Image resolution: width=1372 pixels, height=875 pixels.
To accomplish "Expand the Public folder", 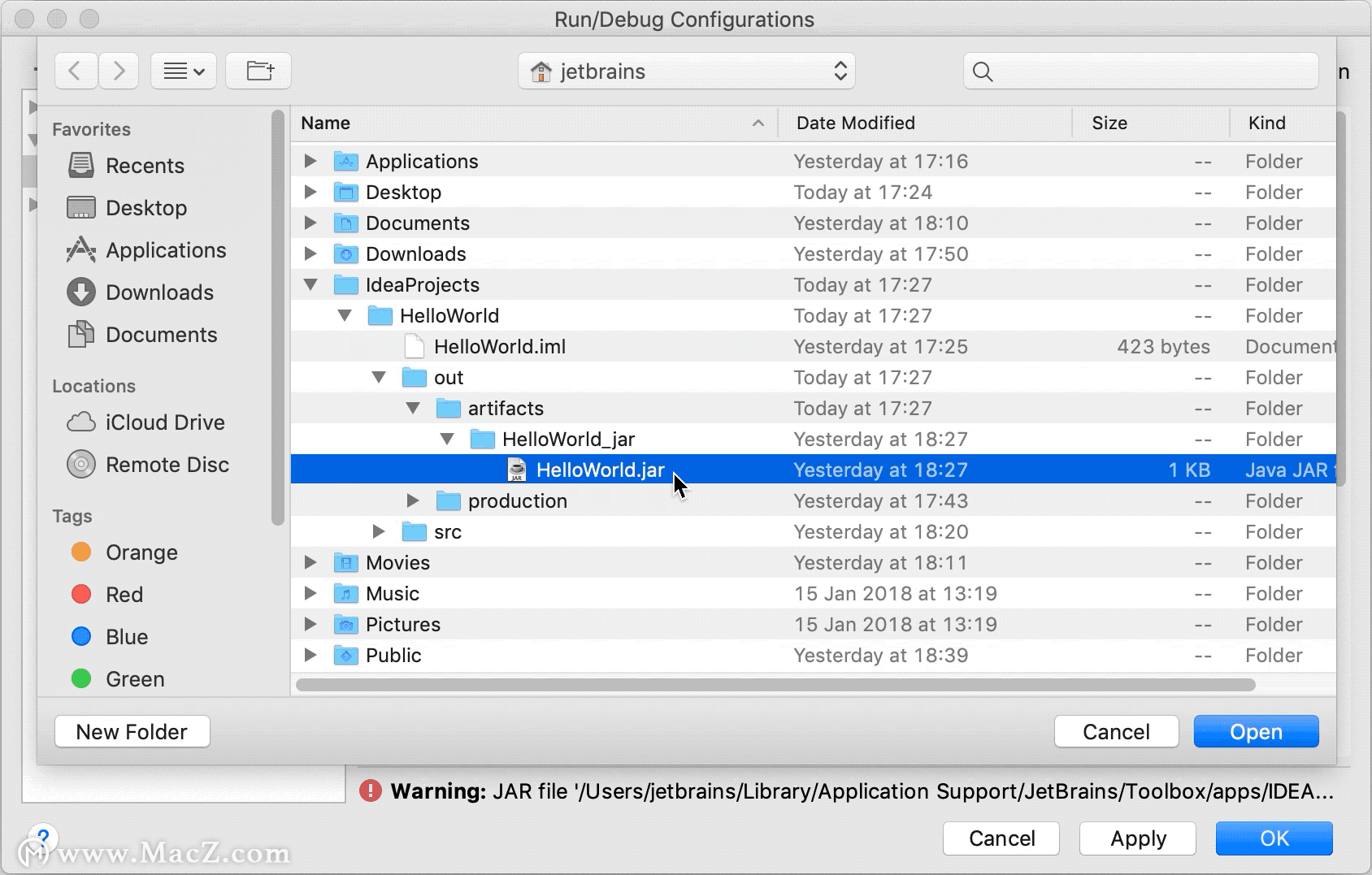I will pos(310,655).
